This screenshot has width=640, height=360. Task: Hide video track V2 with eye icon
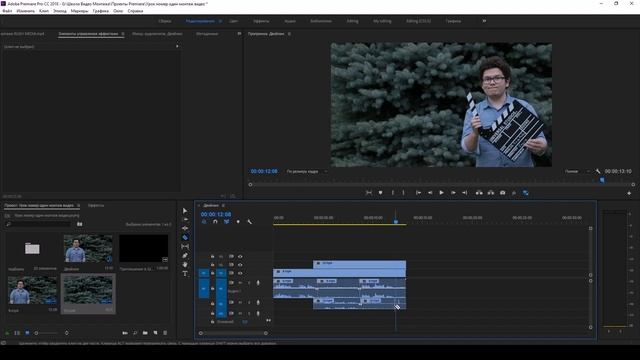click(x=240, y=264)
